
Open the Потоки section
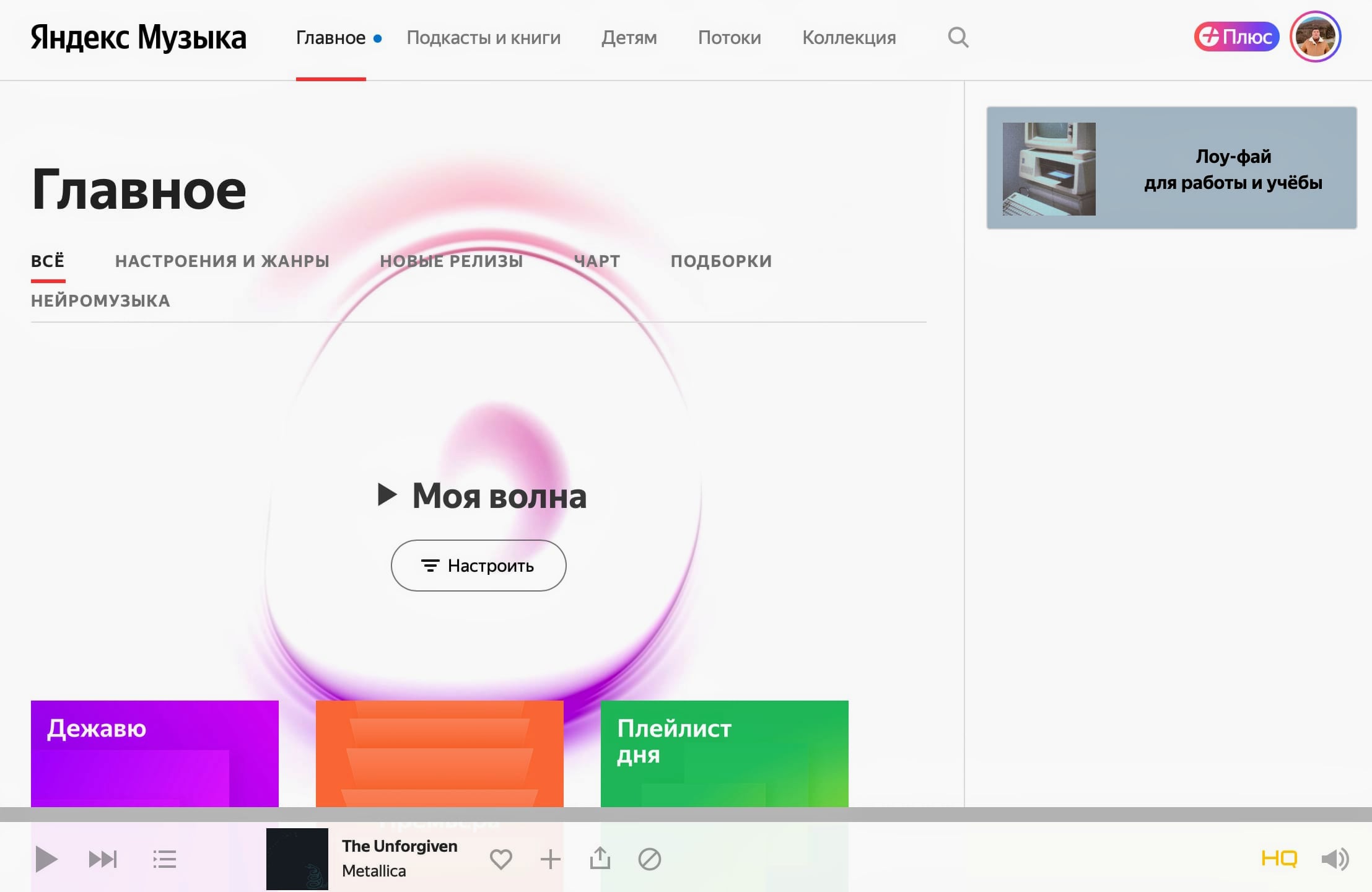(729, 38)
